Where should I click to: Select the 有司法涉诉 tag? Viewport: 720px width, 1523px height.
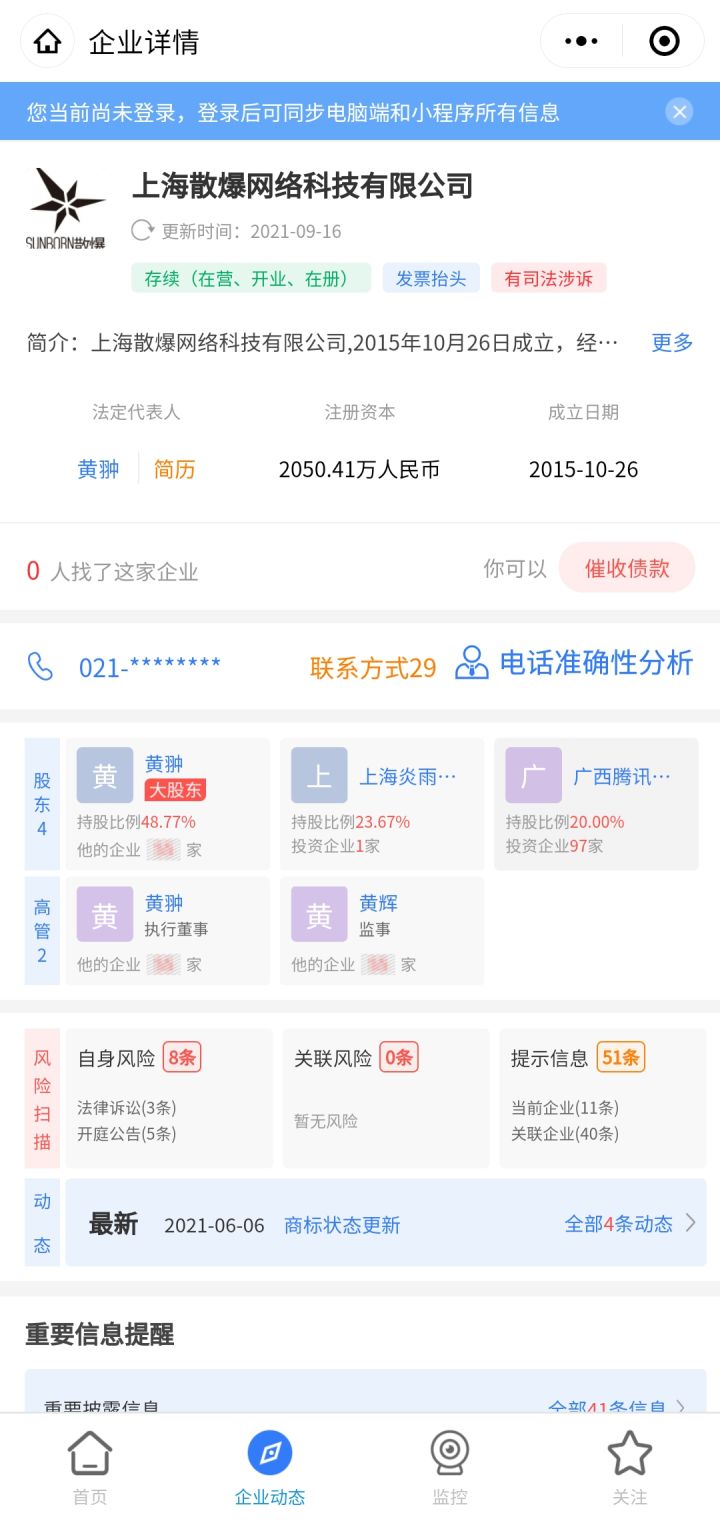549,278
